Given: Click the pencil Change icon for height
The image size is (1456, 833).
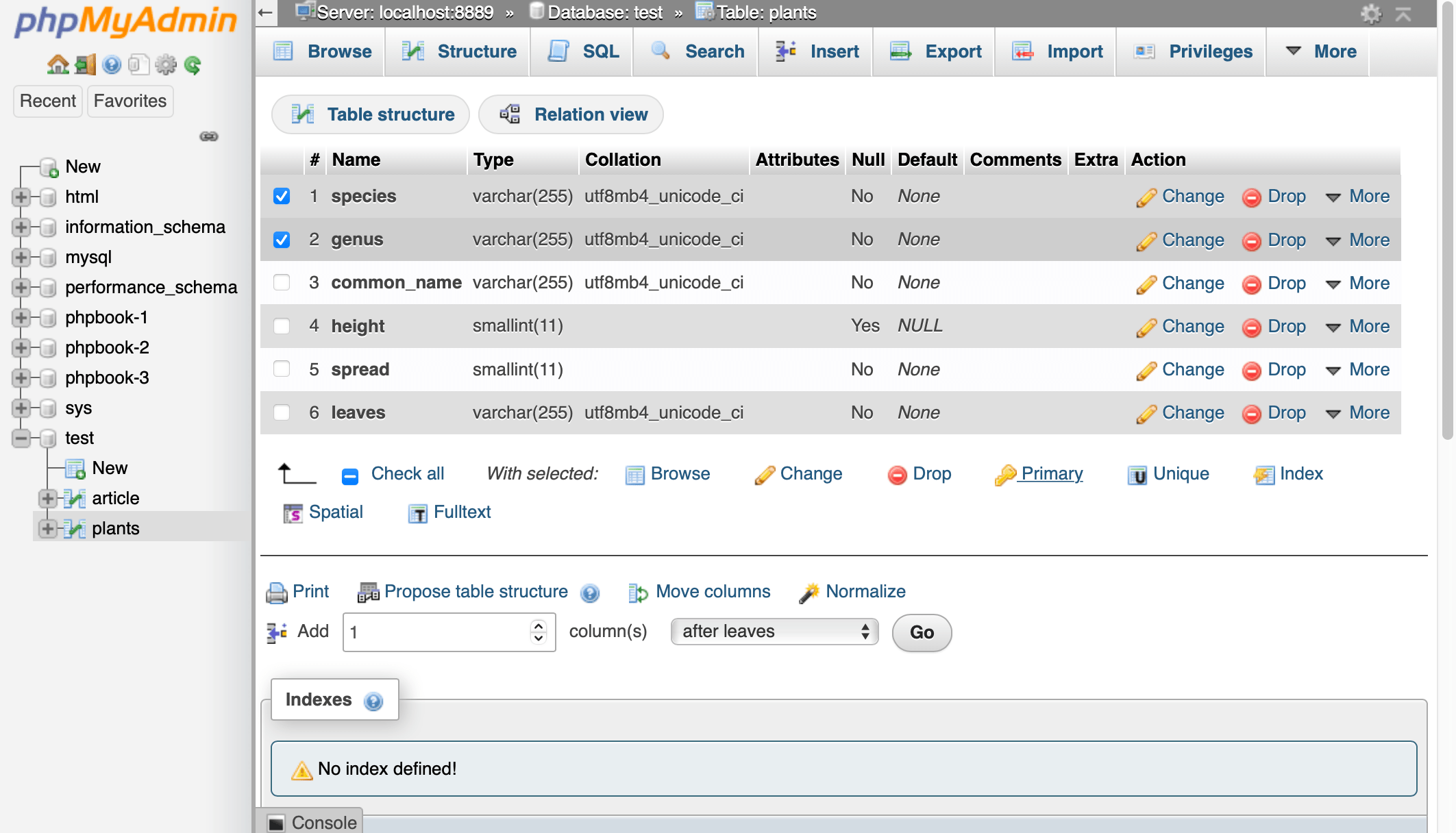Looking at the screenshot, I should (x=1146, y=327).
